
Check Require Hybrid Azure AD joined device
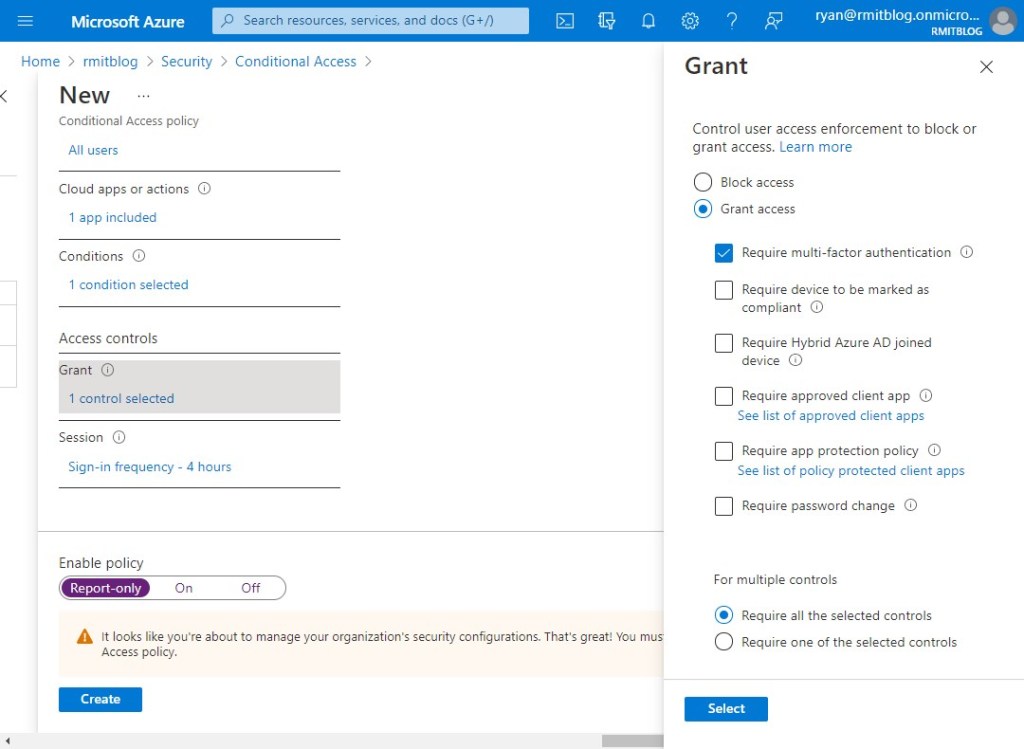[x=724, y=343]
